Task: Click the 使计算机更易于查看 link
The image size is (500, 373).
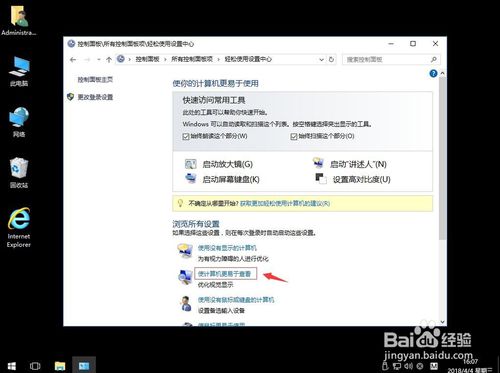Action: pos(224,274)
